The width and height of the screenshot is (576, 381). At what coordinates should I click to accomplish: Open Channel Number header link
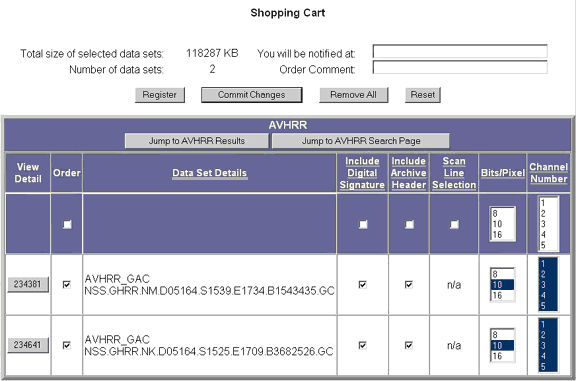pyautogui.click(x=548, y=173)
